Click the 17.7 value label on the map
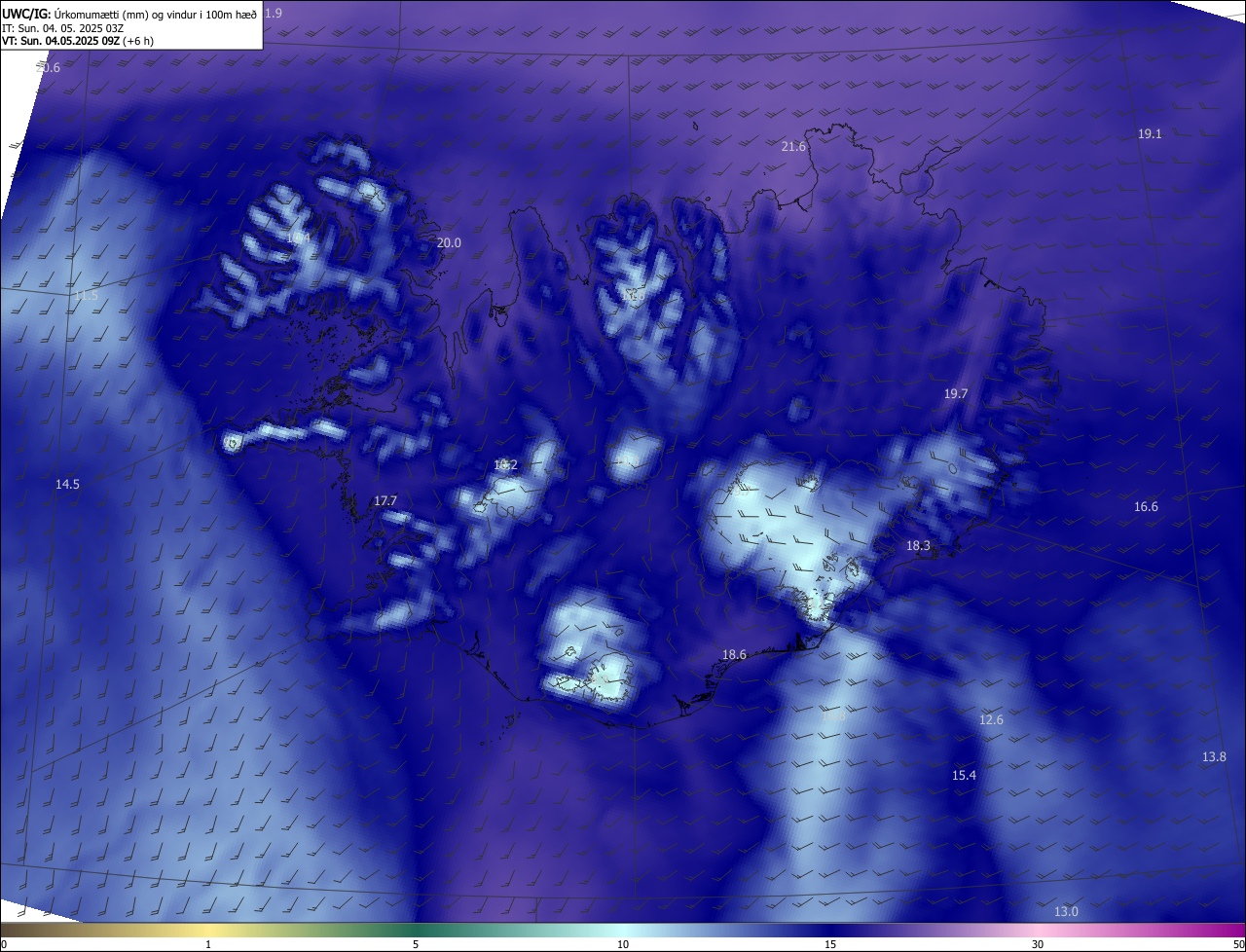The image size is (1246, 952). click(x=385, y=500)
